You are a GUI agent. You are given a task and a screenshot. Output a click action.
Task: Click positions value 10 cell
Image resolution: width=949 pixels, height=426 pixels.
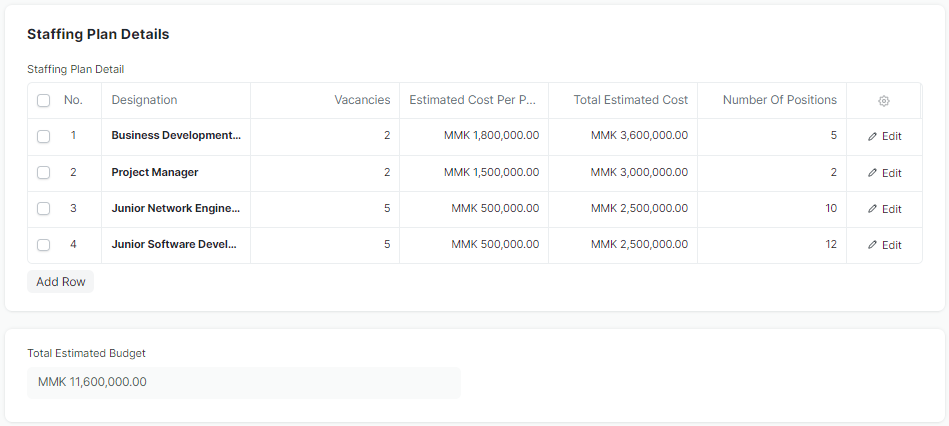(772, 209)
